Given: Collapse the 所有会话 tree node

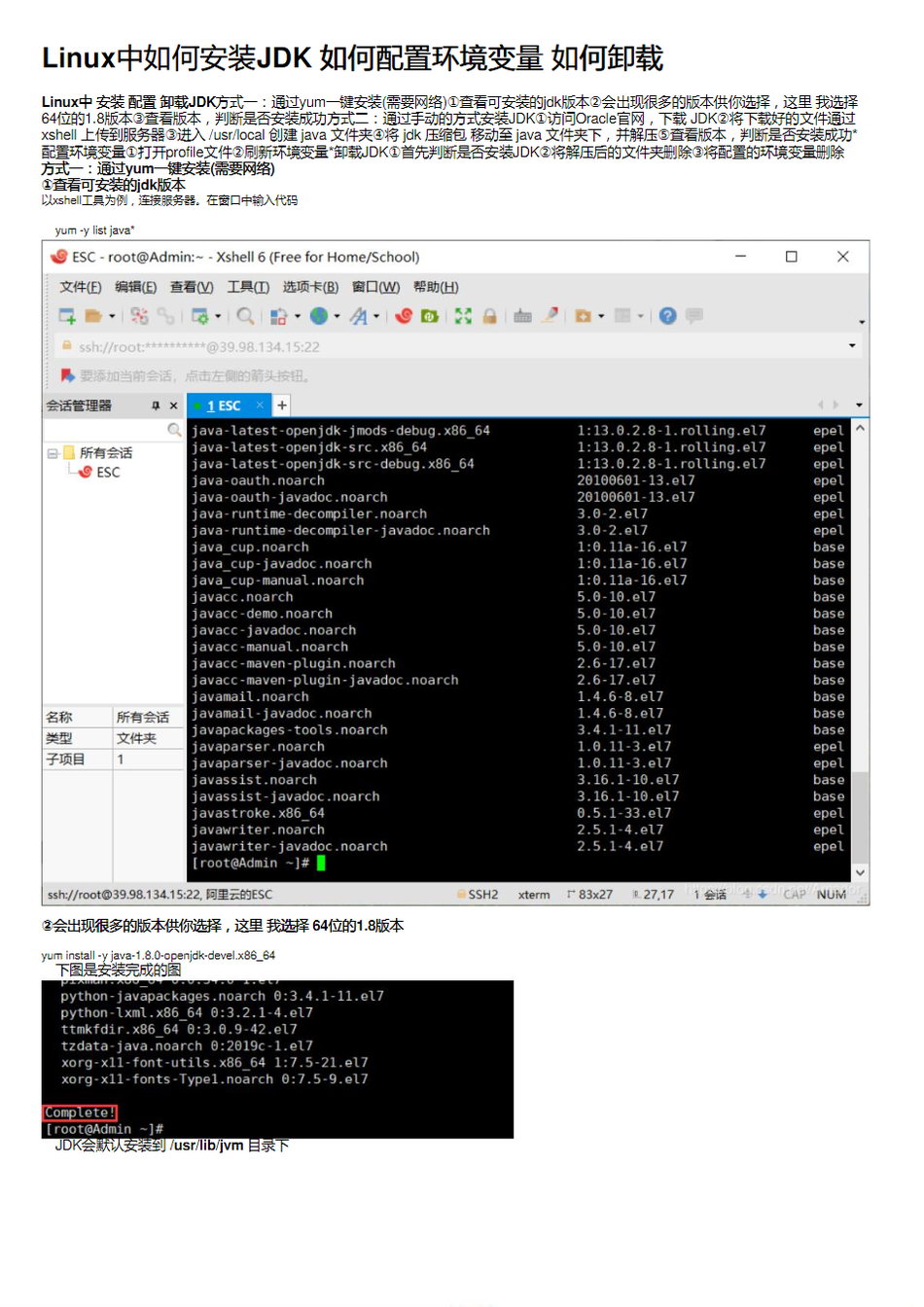Looking at the screenshot, I should pos(53,453).
